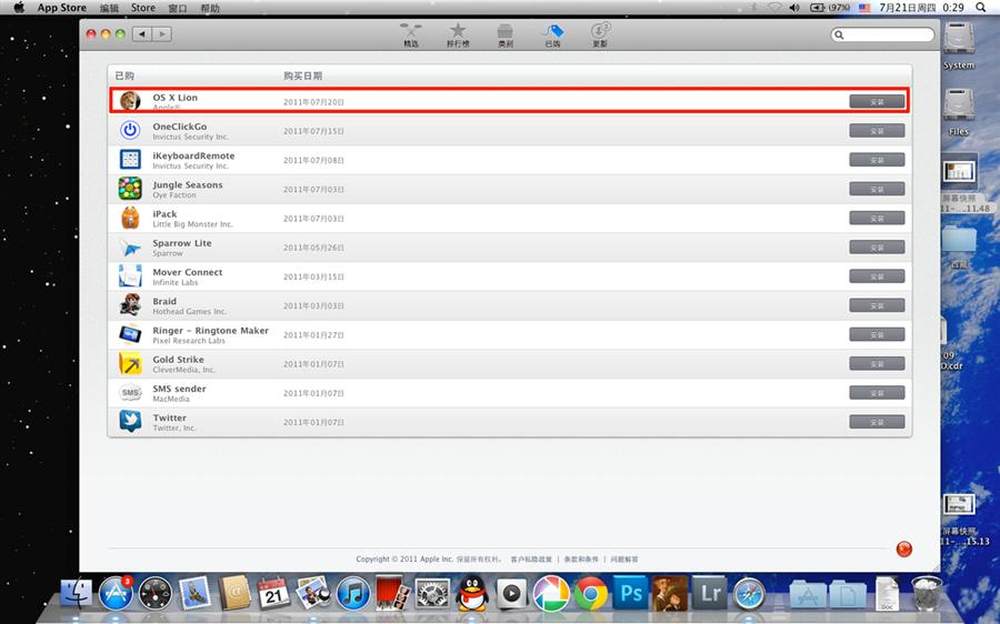
Task: Install OS X Lion with its button
Action: tap(876, 101)
